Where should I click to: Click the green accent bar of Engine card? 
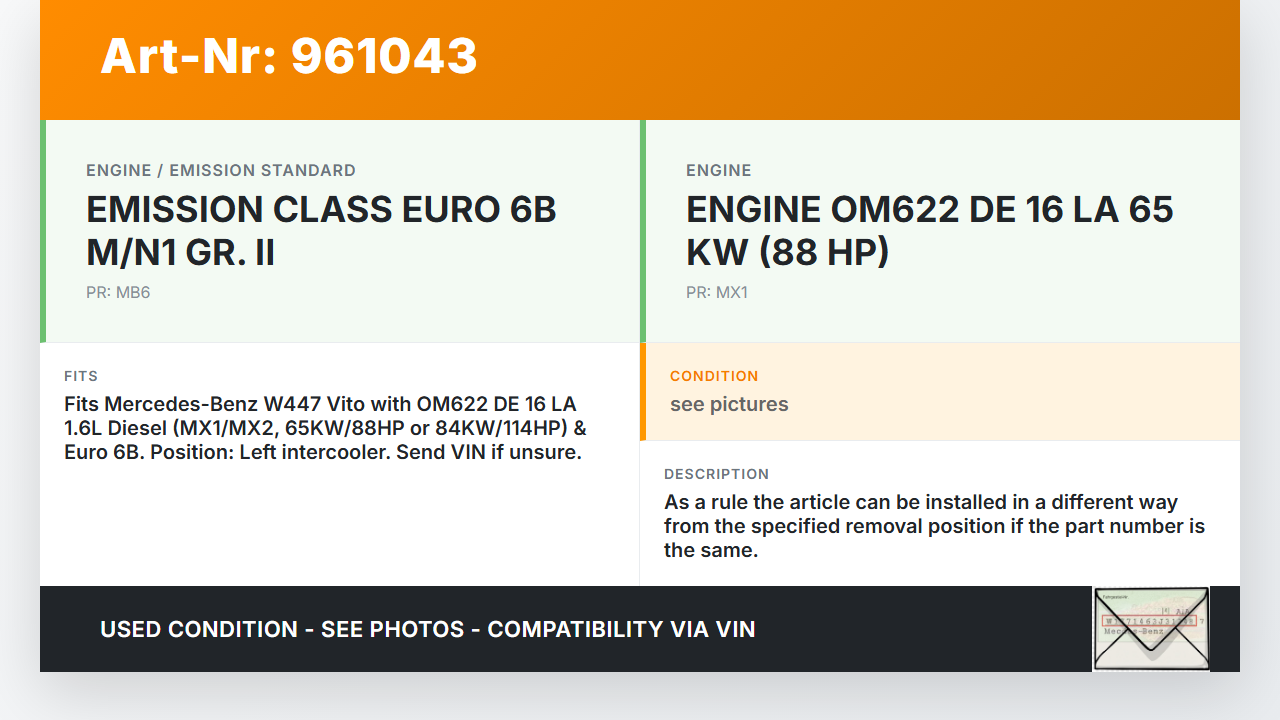coord(643,231)
